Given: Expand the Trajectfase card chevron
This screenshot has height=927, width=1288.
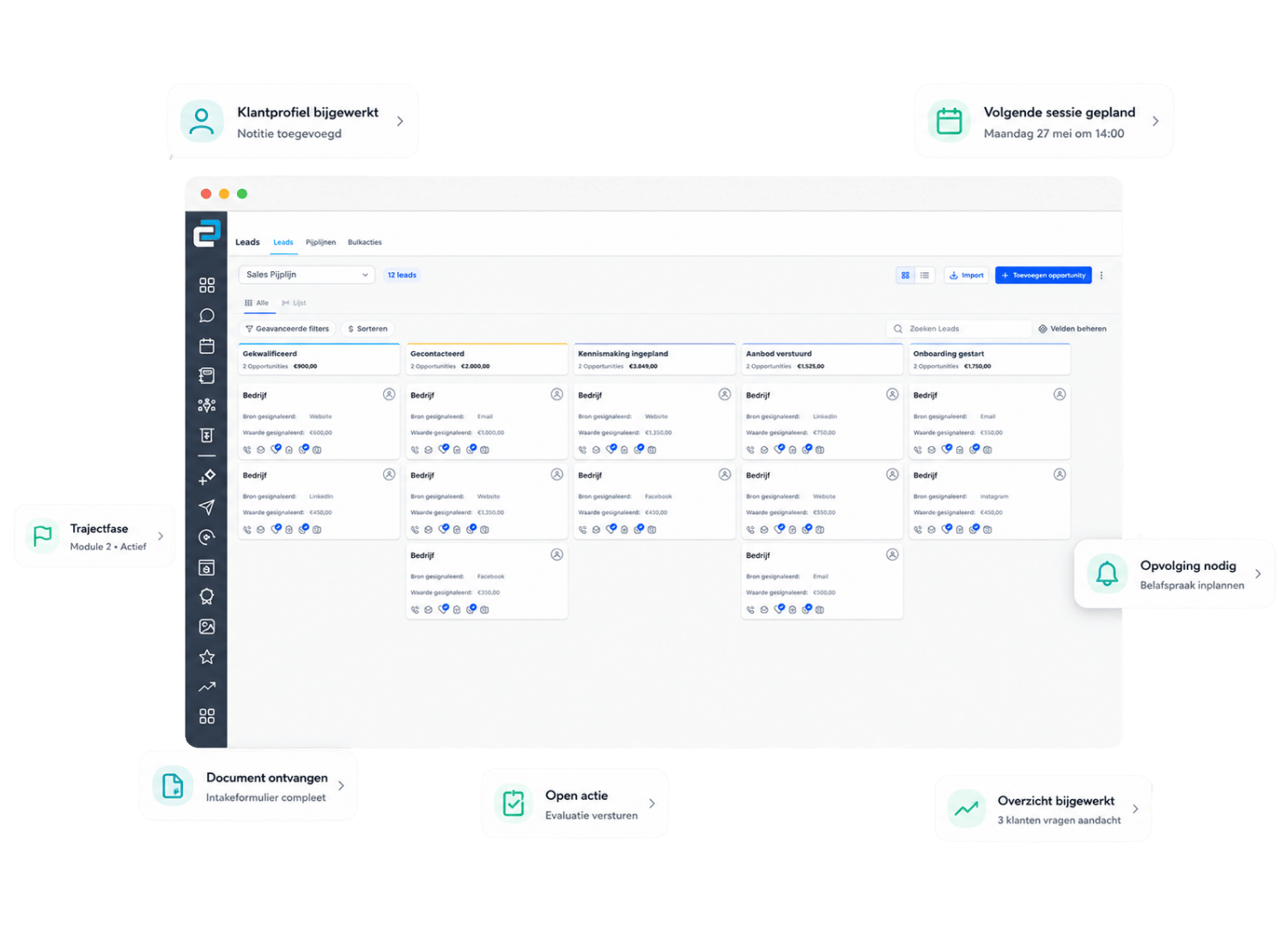Looking at the screenshot, I should [161, 536].
